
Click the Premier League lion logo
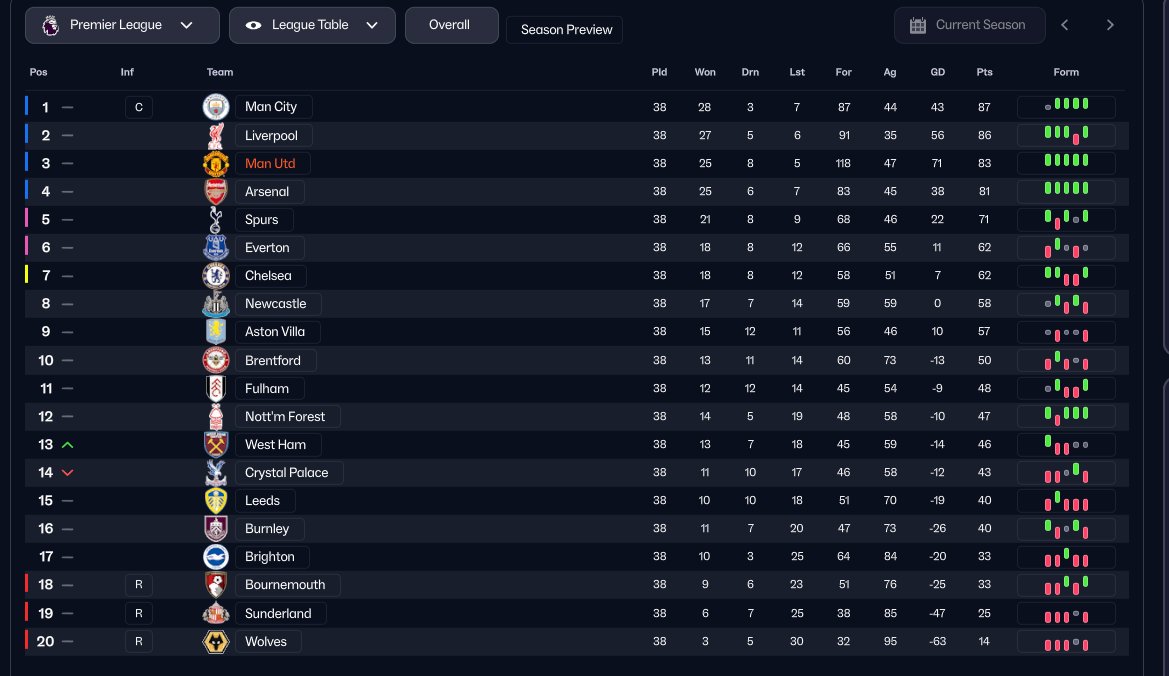[x=50, y=26]
